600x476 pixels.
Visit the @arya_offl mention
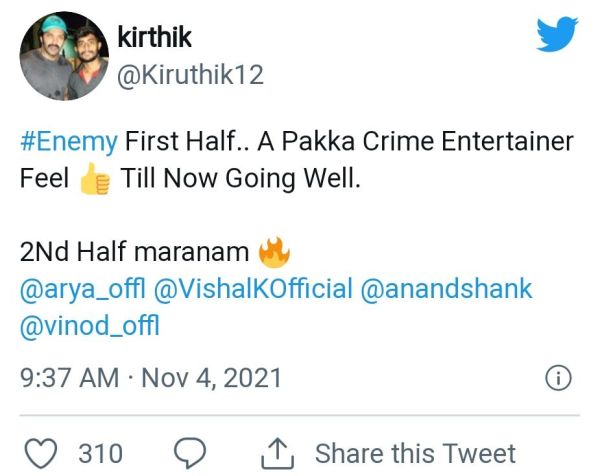83,289
